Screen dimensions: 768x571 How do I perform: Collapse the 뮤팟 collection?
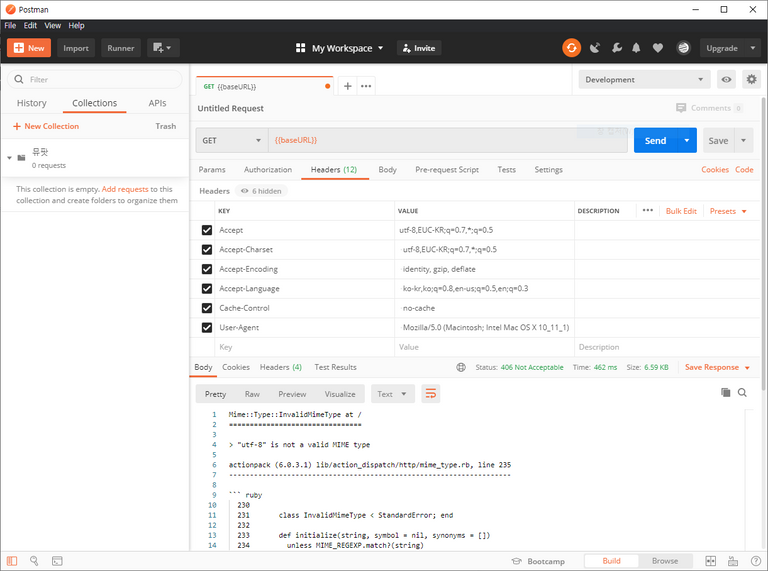pyautogui.click(x=9, y=158)
